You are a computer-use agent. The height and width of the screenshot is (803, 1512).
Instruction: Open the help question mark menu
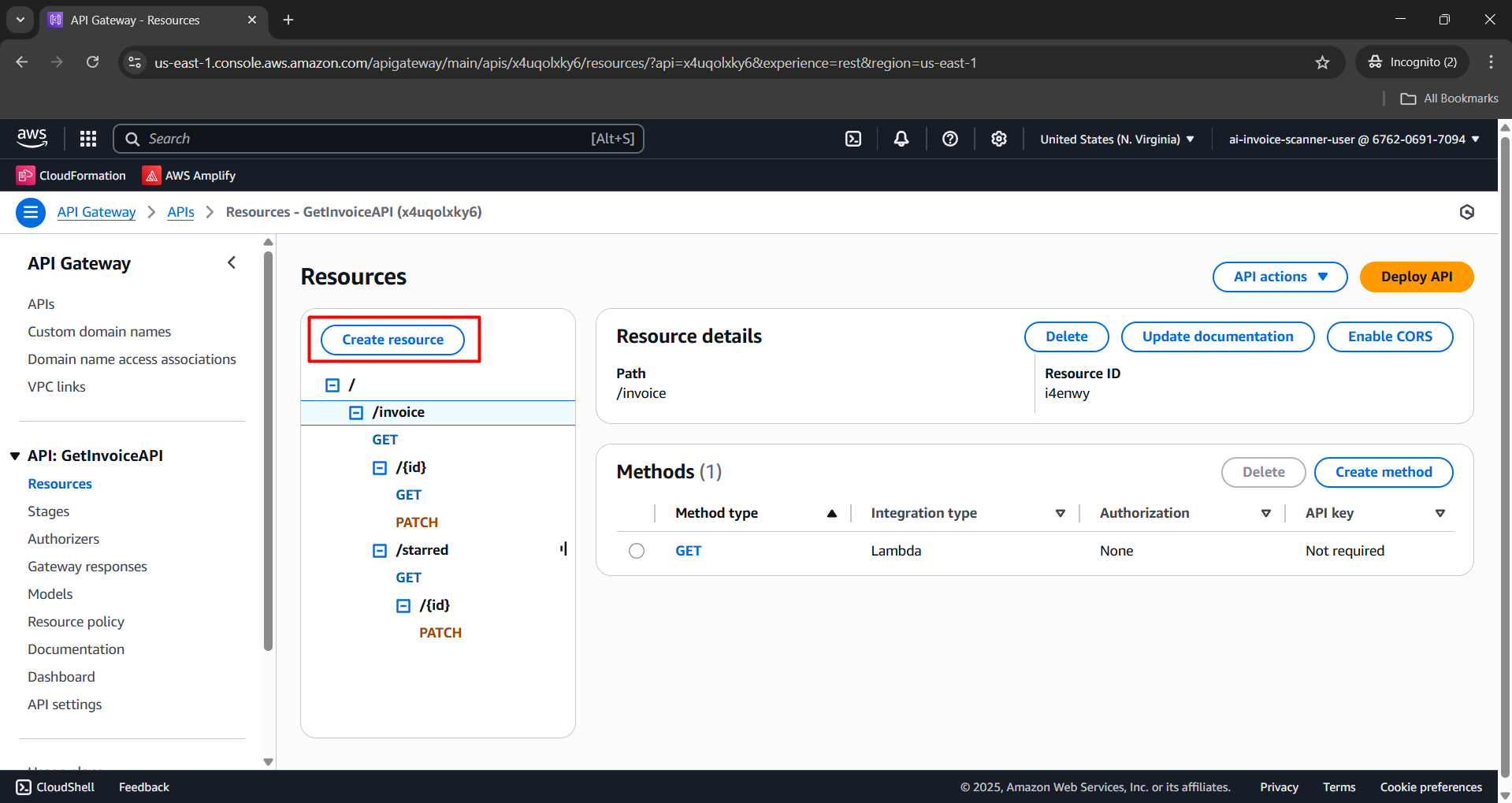click(x=950, y=139)
